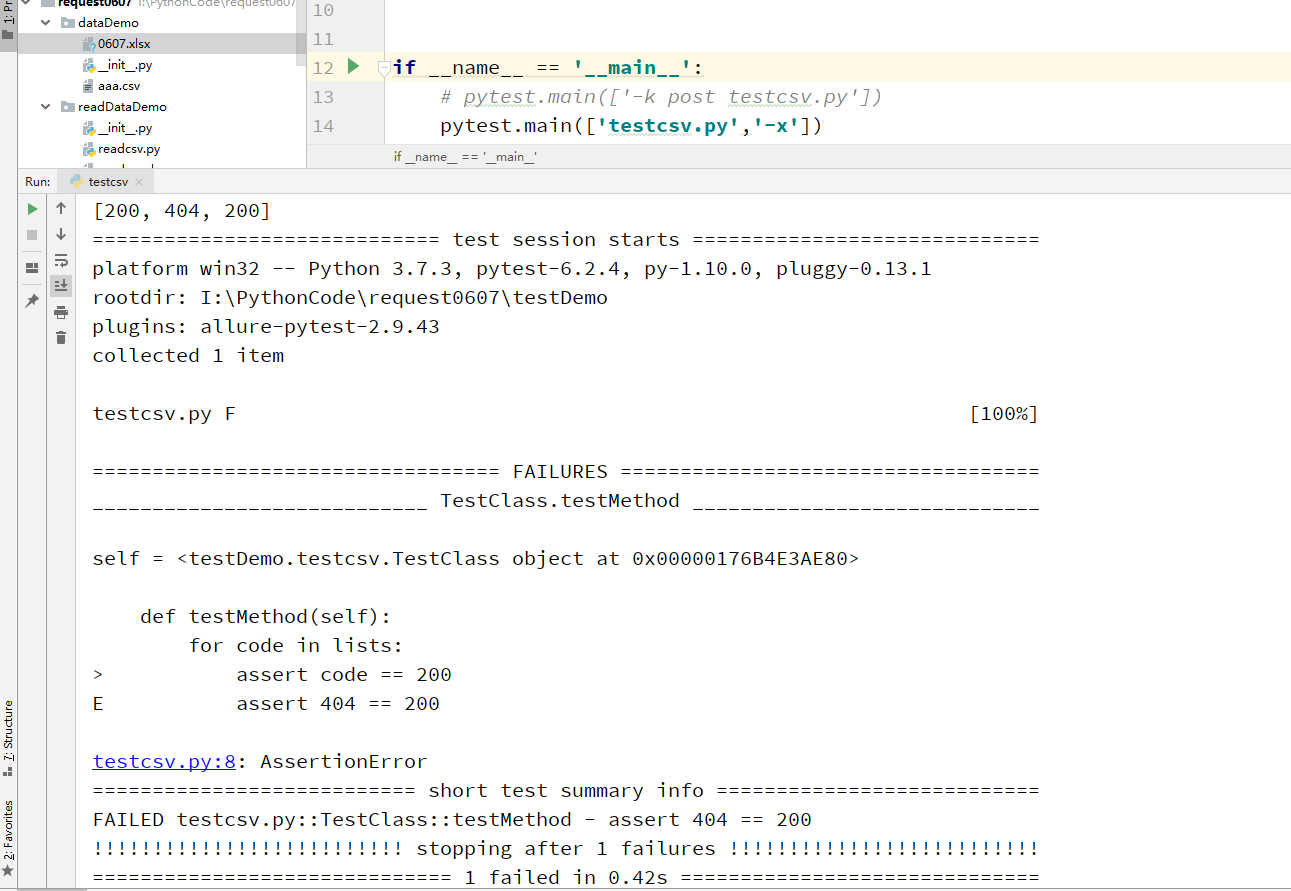Fold the if __name__ block at line 12

click(x=383, y=68)
